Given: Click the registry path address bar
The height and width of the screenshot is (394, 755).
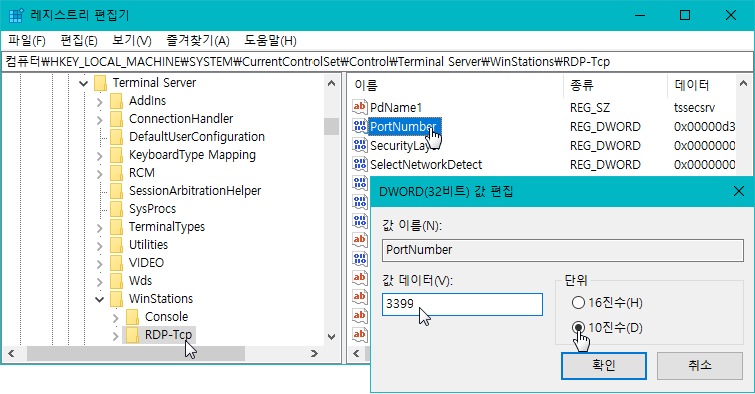Looking at the screenshot, I should [x=377, y=62].
